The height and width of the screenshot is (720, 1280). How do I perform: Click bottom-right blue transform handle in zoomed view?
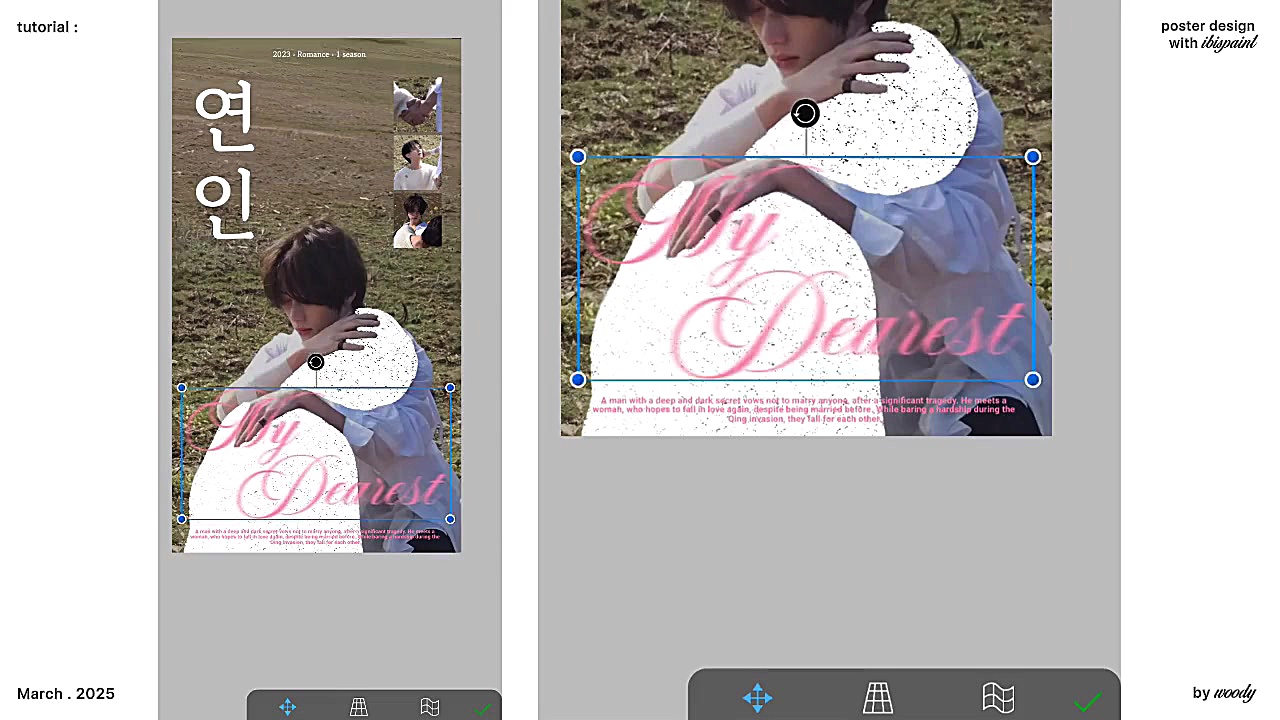(x=1033, y=380)
